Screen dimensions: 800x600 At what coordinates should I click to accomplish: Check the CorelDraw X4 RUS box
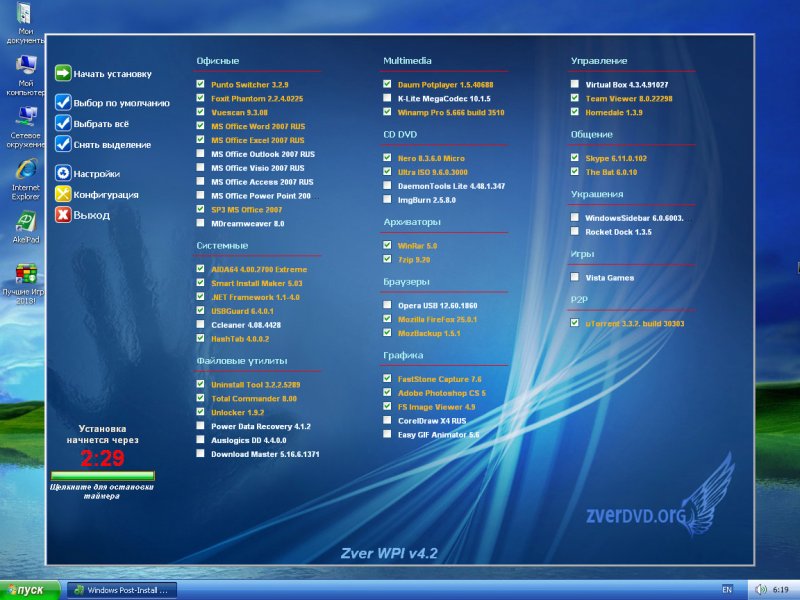(x=387, y=420)
